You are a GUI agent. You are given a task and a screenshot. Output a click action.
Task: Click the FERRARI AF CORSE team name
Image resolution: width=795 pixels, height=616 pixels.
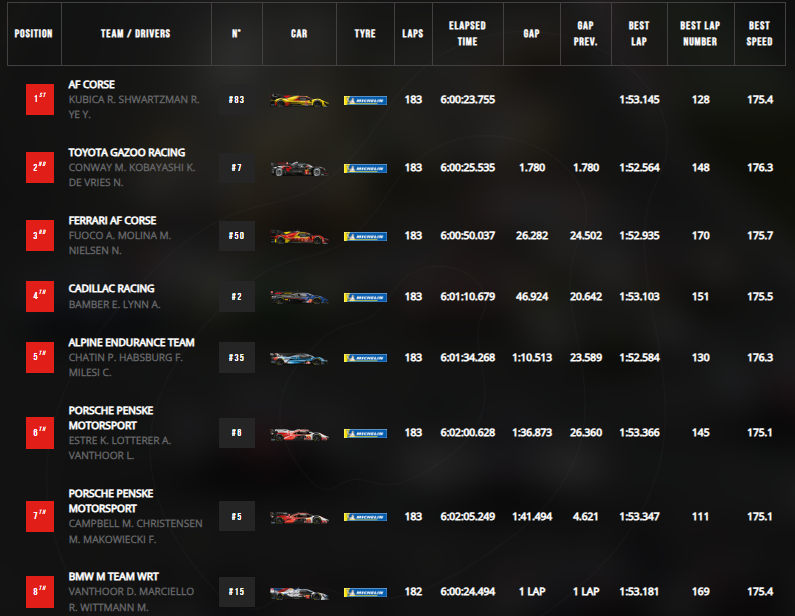(x=113, y=221)
